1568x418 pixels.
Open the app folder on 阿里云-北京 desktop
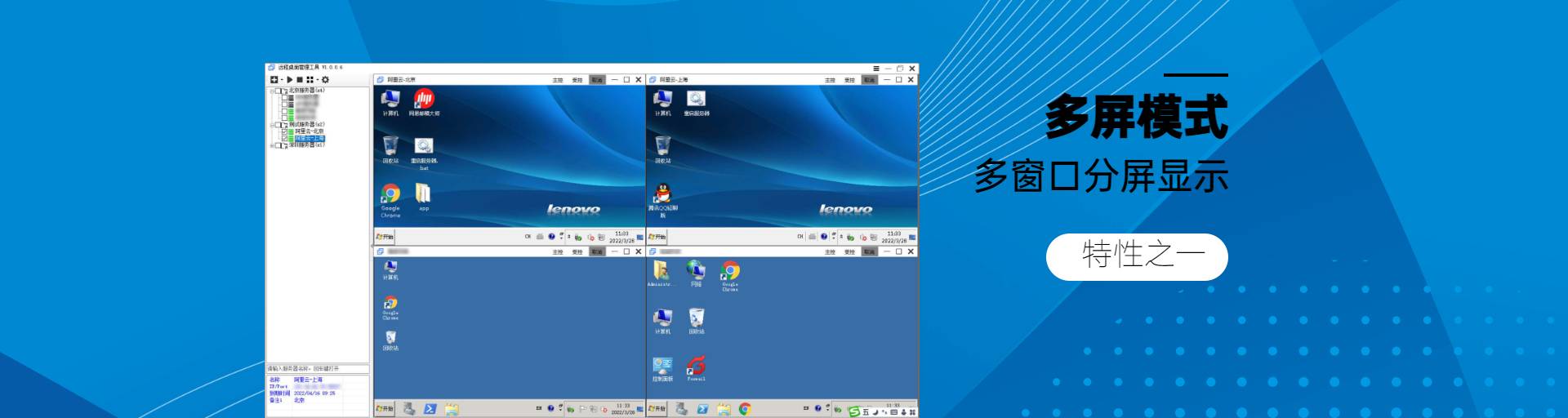(423, 193)
